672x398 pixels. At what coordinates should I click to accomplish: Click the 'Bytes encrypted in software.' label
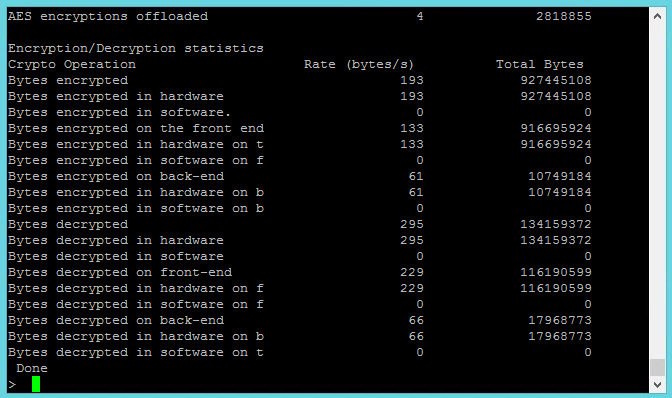(120, 112)
